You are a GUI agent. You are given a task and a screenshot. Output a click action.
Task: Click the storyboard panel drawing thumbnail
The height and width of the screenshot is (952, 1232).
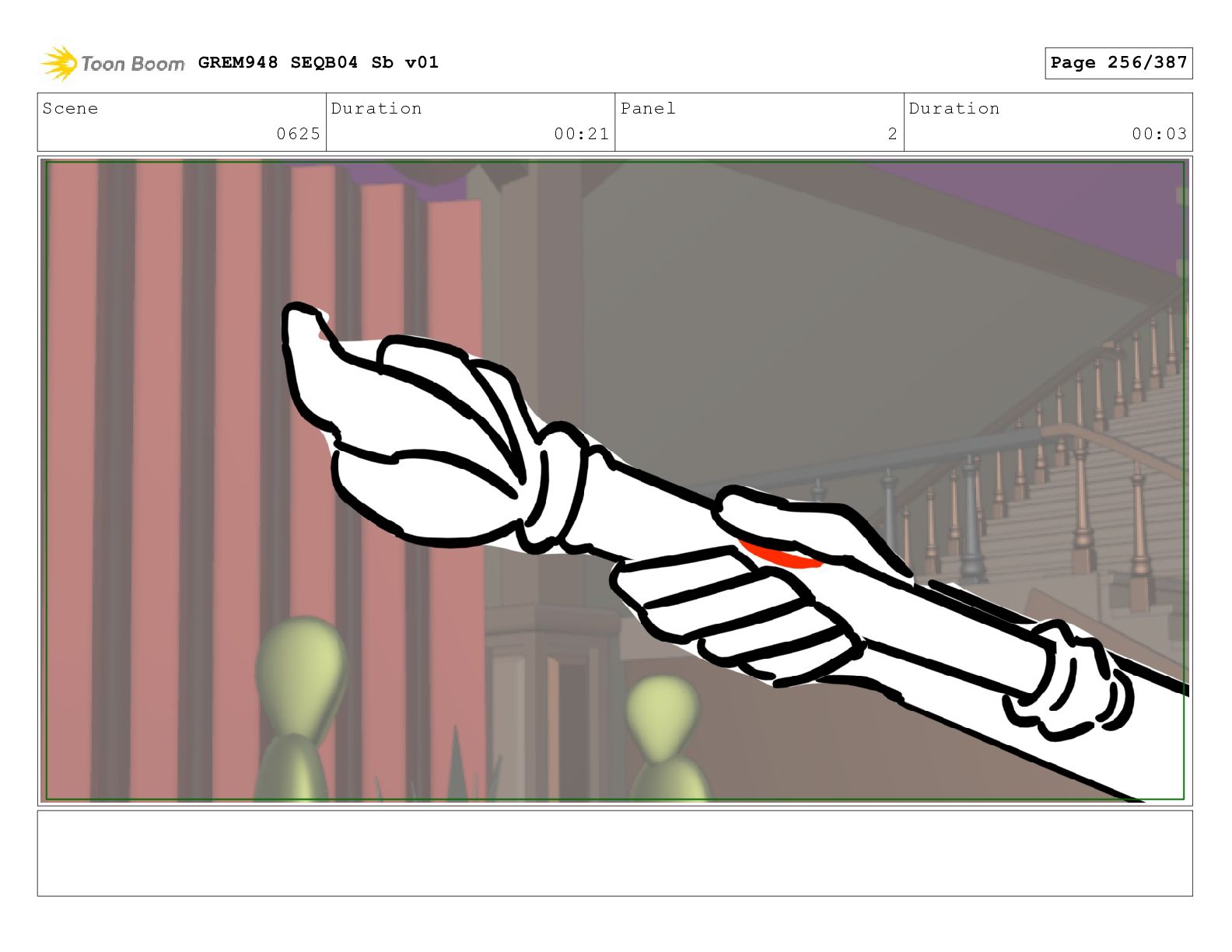click(615, 481)
